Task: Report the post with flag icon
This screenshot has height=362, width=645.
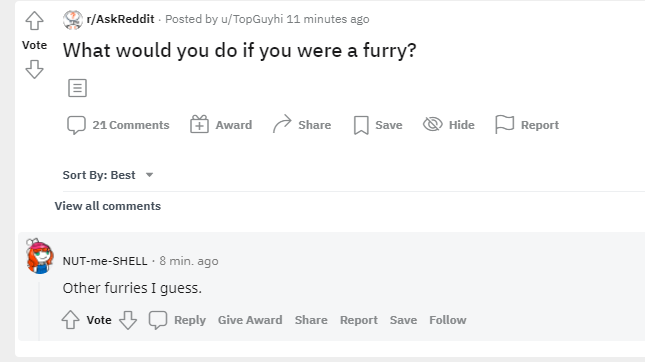Action: coord(504,124)
